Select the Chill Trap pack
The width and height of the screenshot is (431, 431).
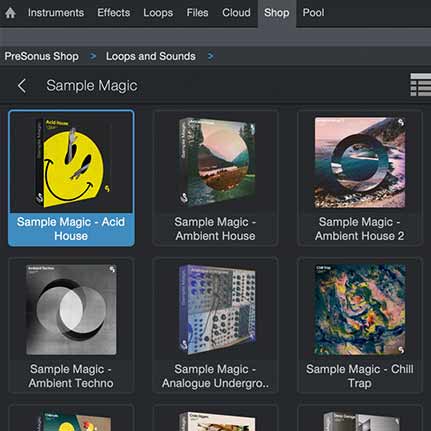click(x=360, y=326)
